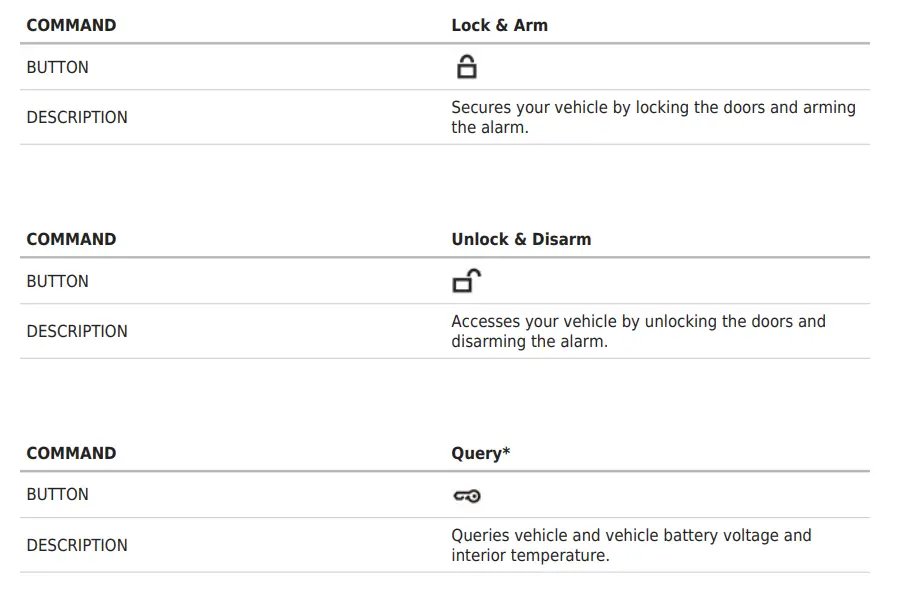Click the open padlock Unlock & Disarm icon
The image size is (901, 615).
coord(466,281)
